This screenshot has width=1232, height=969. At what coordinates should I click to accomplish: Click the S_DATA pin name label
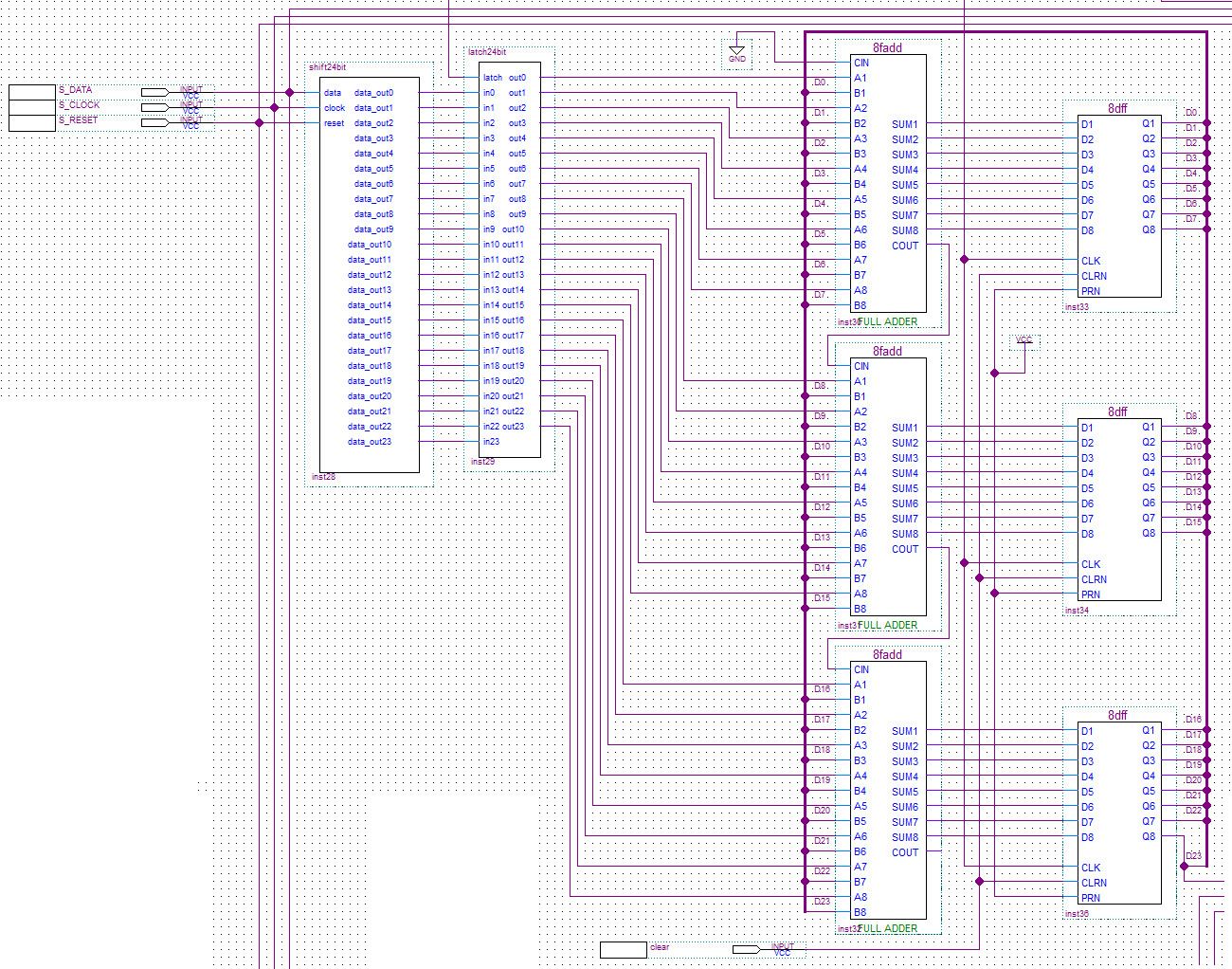[x=76, y=90]
